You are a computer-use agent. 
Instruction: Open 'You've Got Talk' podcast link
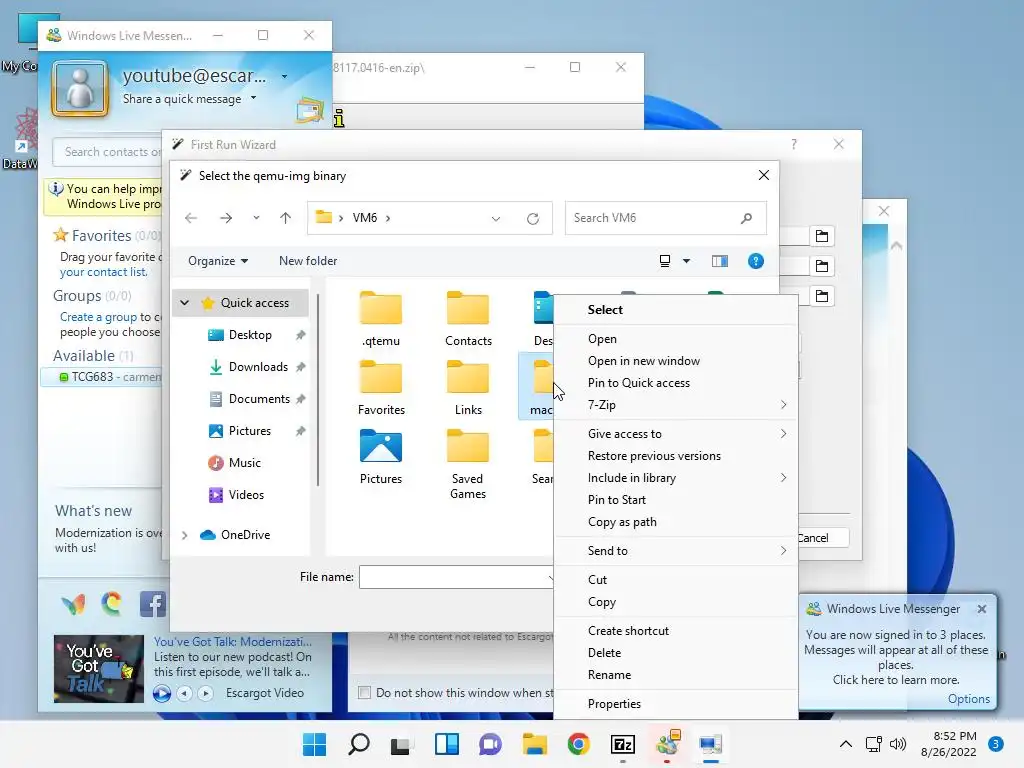click(232, 642)
